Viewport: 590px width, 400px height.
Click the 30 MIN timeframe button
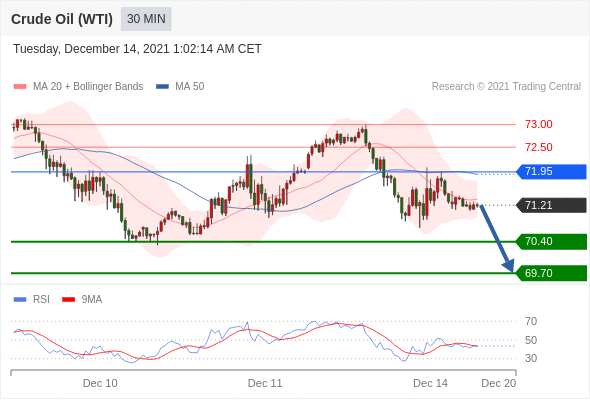click(146, 19)
